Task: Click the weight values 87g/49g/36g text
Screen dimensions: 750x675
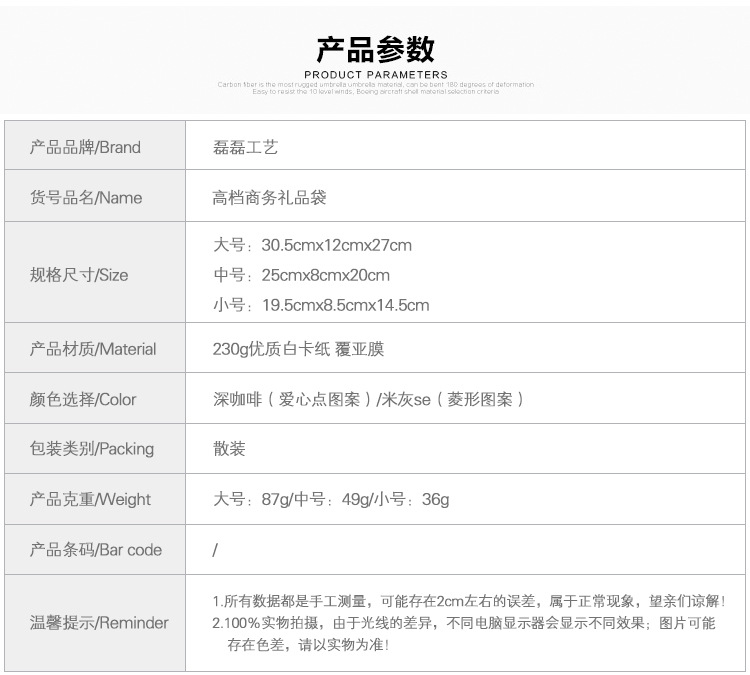Action: [331, 499]
